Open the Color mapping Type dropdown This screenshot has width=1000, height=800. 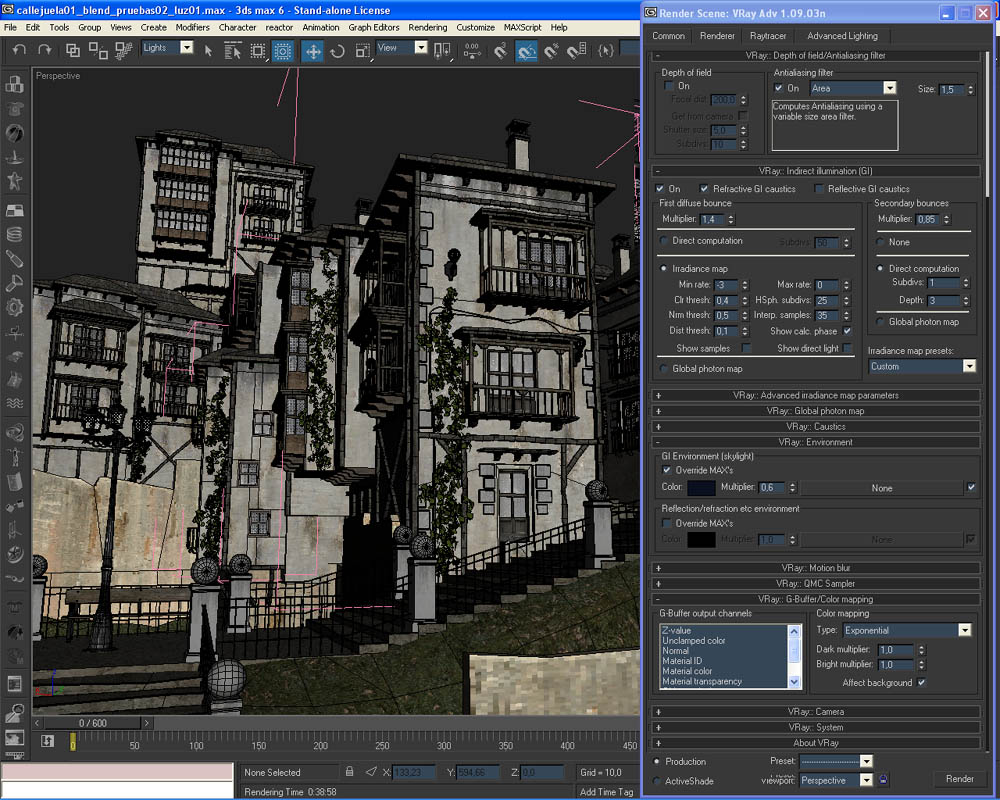(x=964, y=631)
